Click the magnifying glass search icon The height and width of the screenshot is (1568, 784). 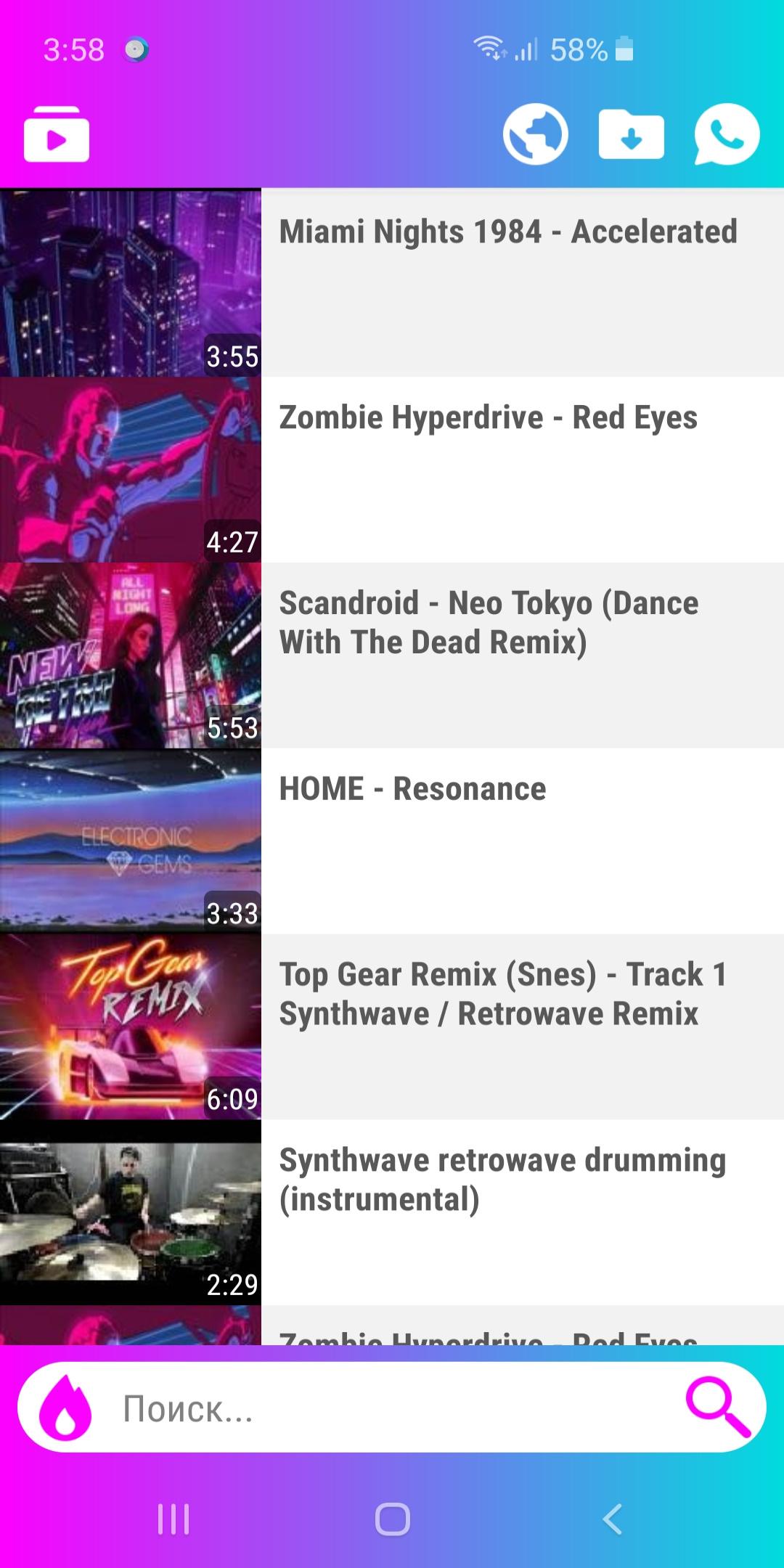(717, 1408)
